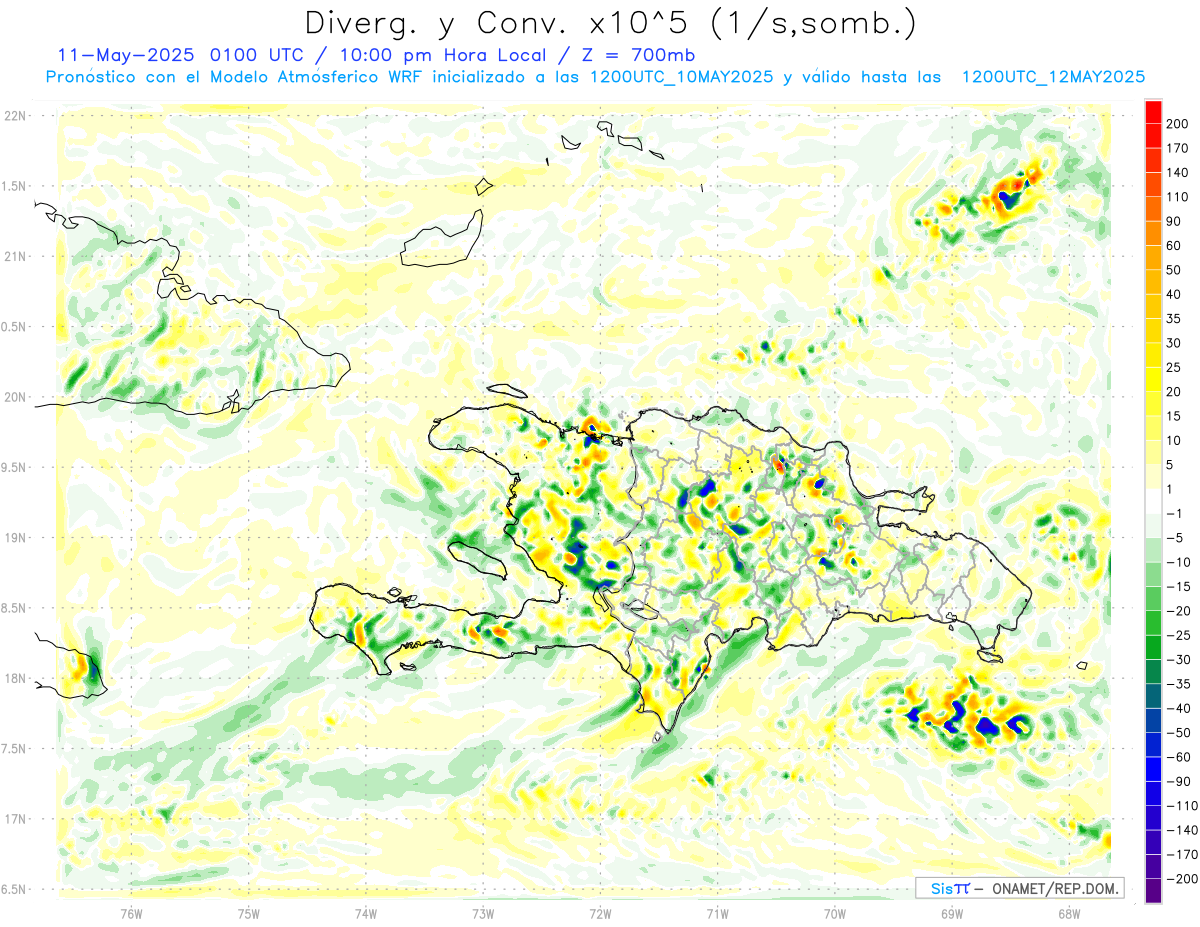Click latitude label "20N"
The width and height of the screenshot is (1200, 927).
pyautogui.click(x=14, y=397)
